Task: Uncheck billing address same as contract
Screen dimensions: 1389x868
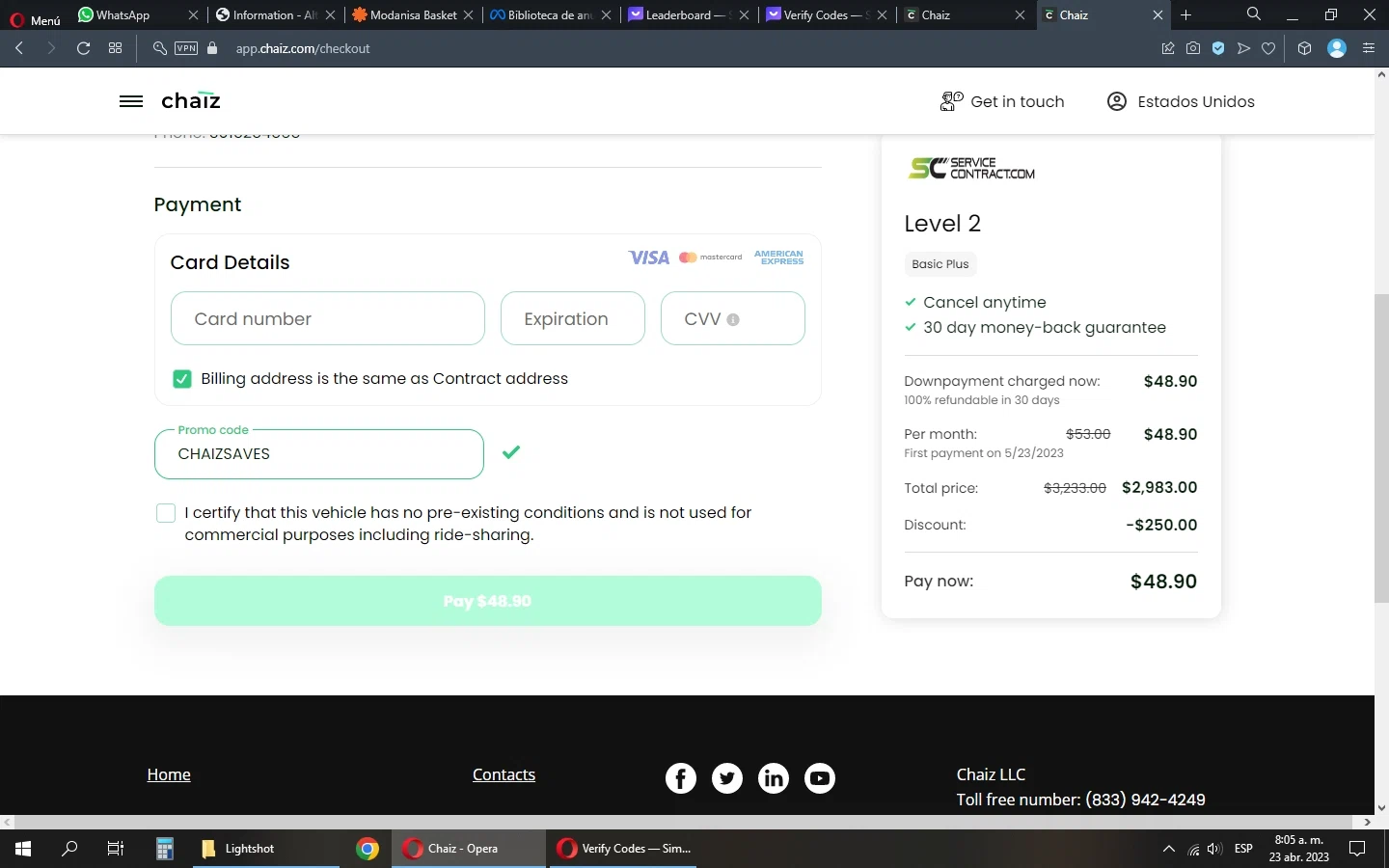Action: click(x=182, y=379)
